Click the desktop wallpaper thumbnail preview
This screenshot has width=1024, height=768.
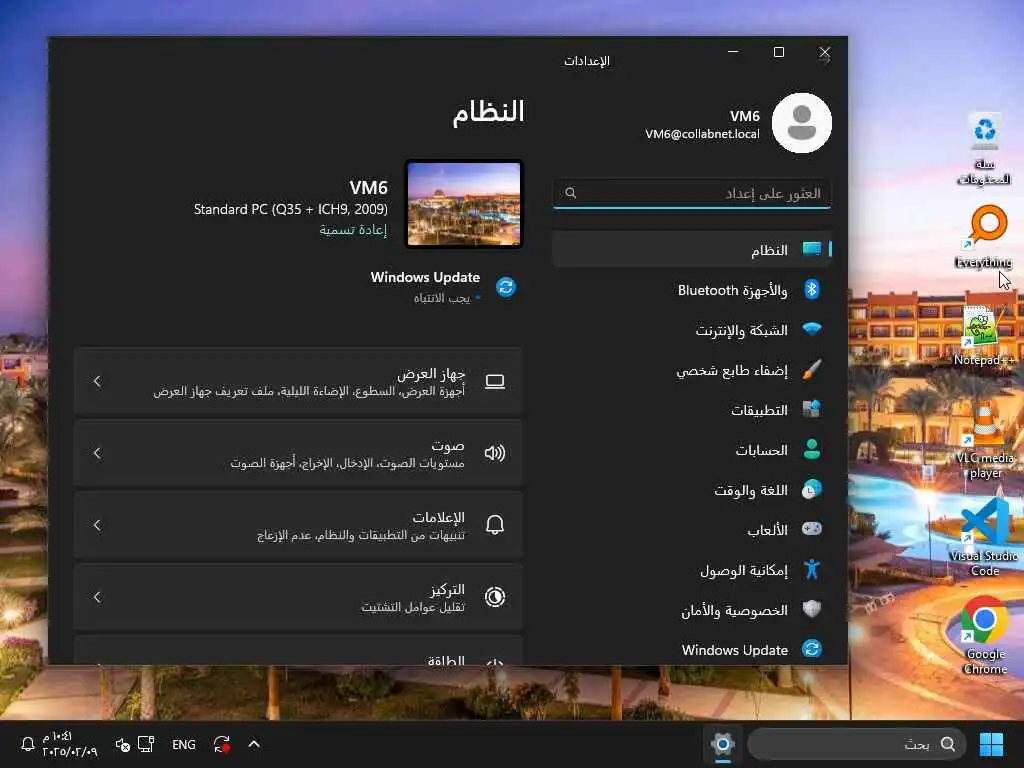(464, 204)
